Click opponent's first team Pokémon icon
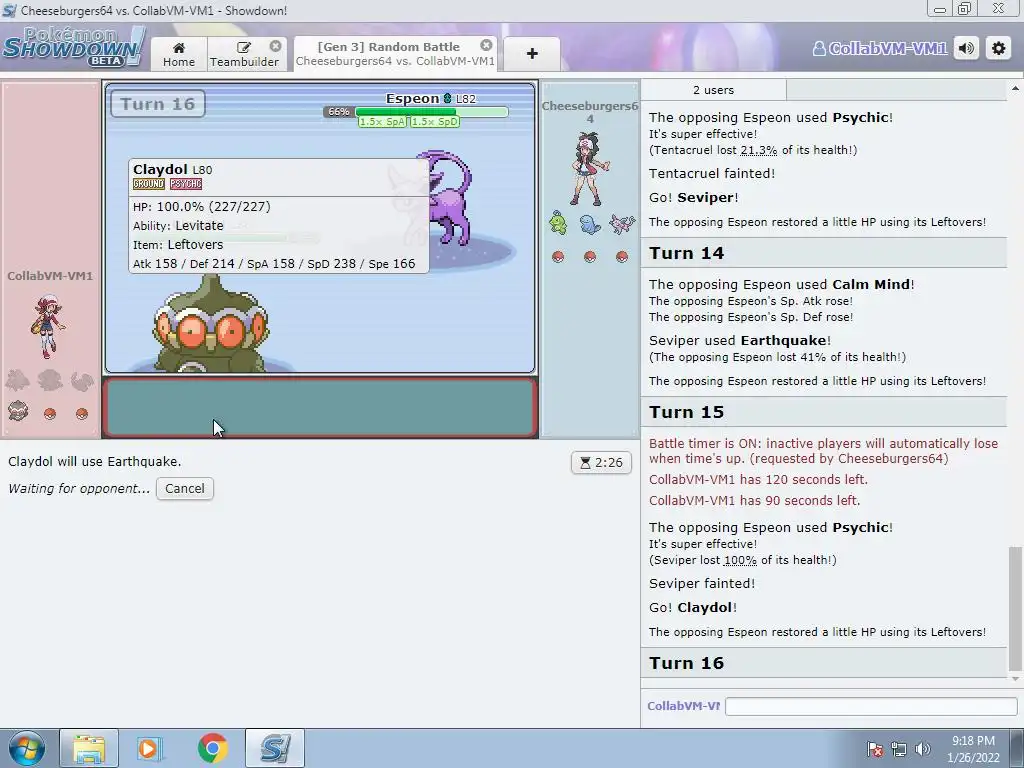Image resolution: width=1024 pixels, height=768 pixels. click(558, 223)
